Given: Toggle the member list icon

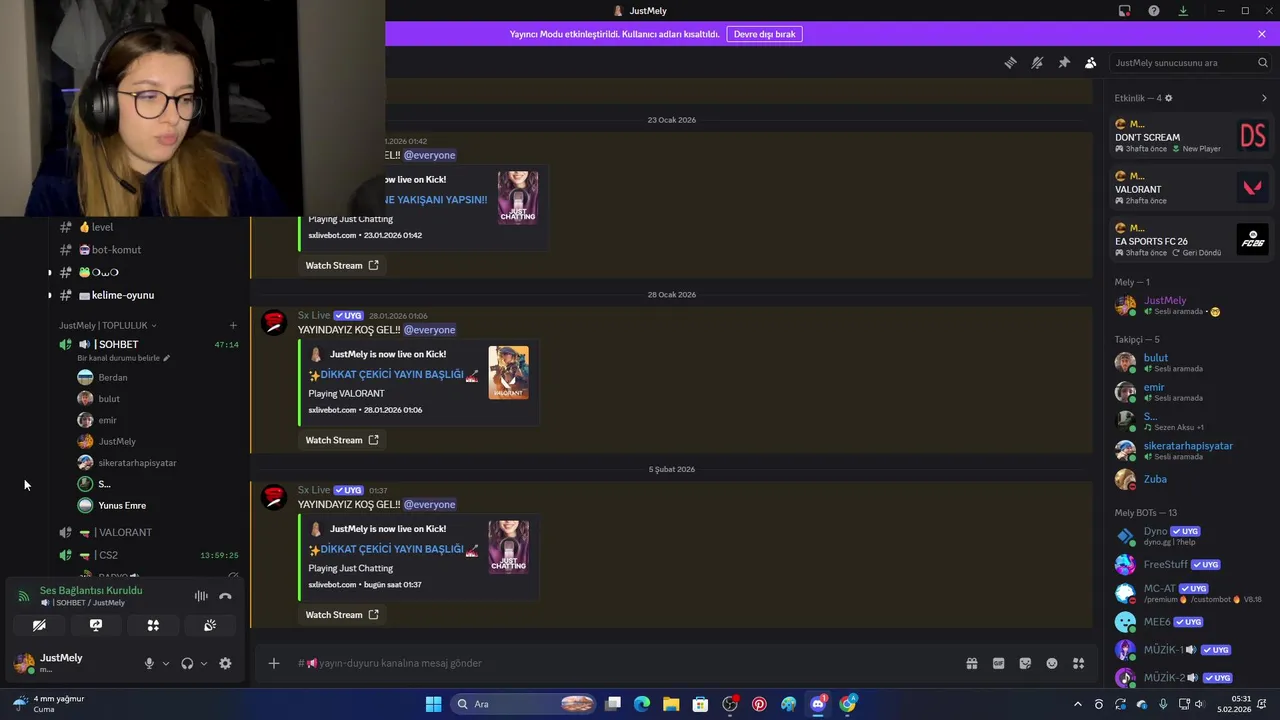Looking at the screenshot, I should pos(1091,62).
